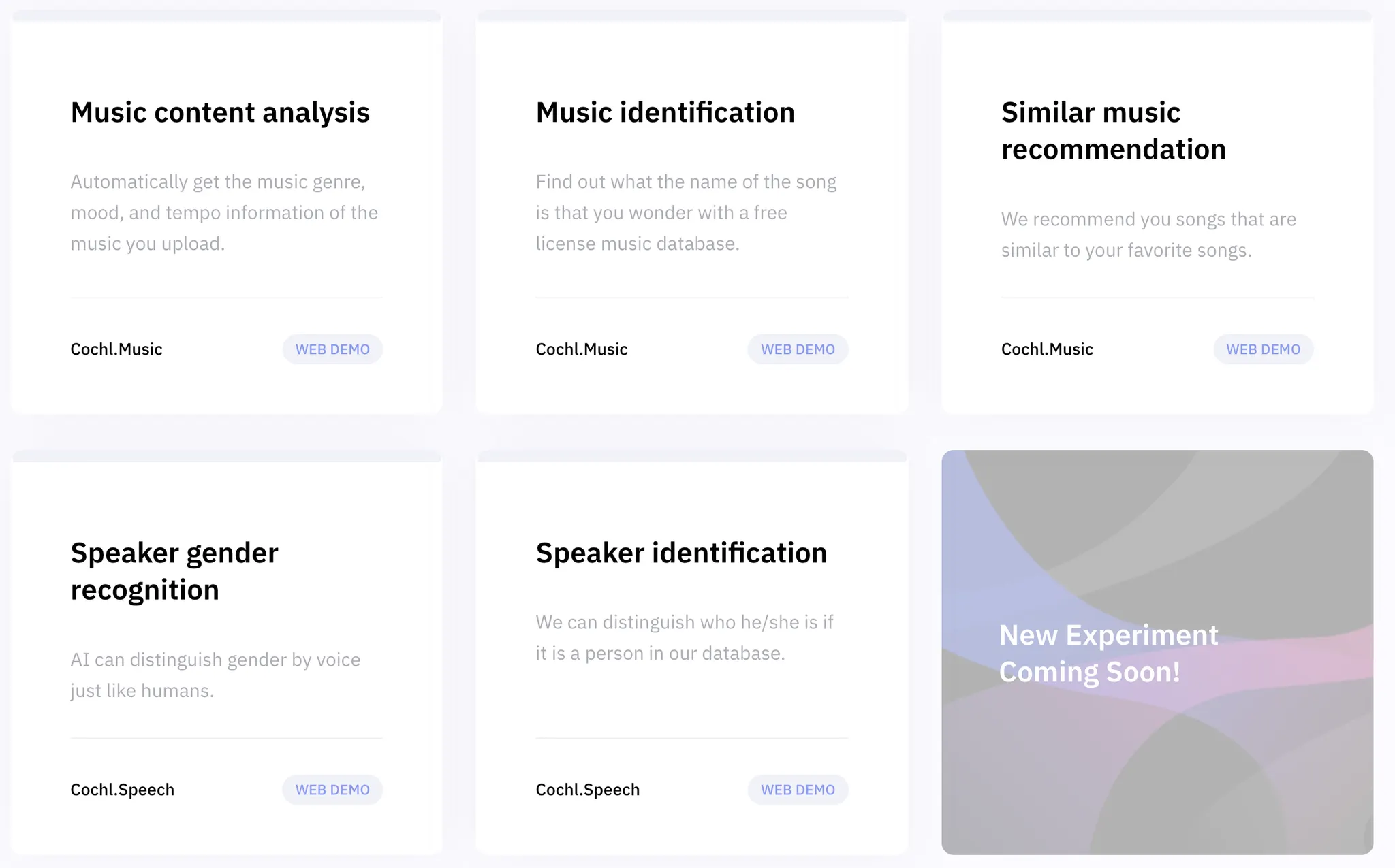Select the Music identification card title
The height and width of the screenshot is (868, 1395).
click(x=665, y=112)
